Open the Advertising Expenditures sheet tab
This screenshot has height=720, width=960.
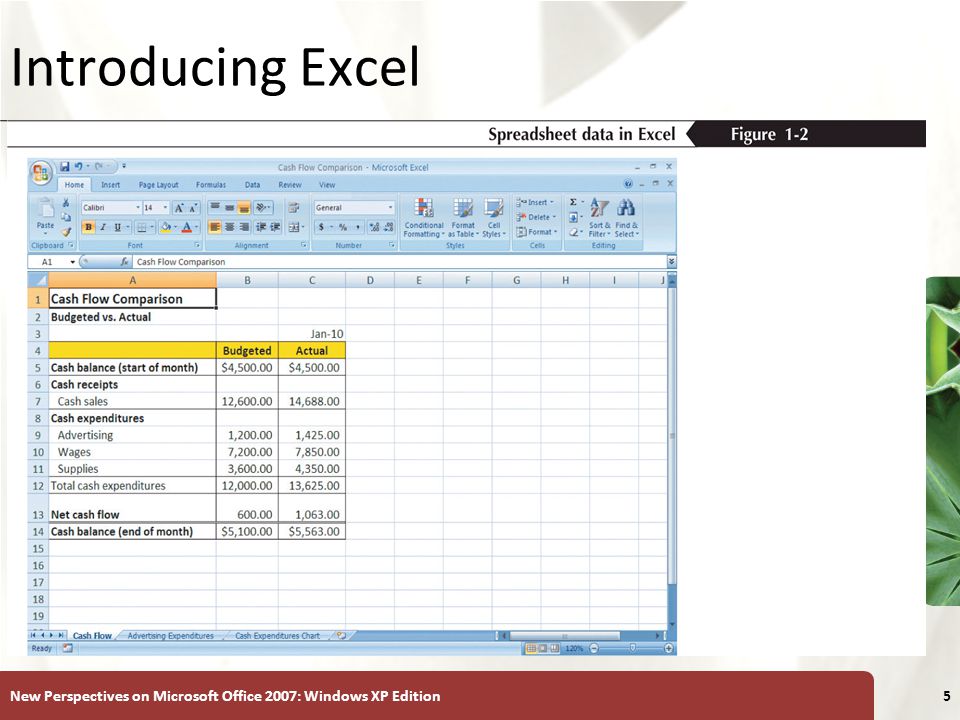point(170,636)
